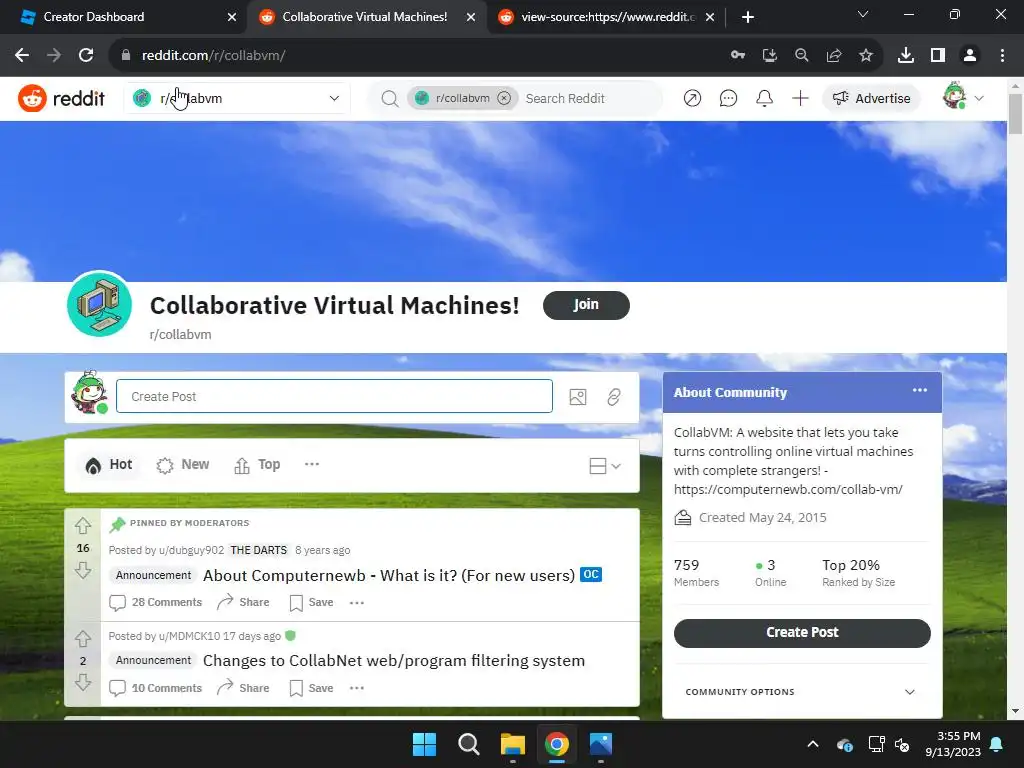The height and width of the screenshot is (768, 1024).
Task: Open more options on CollabNet post
Action: (x=357, y=688)
